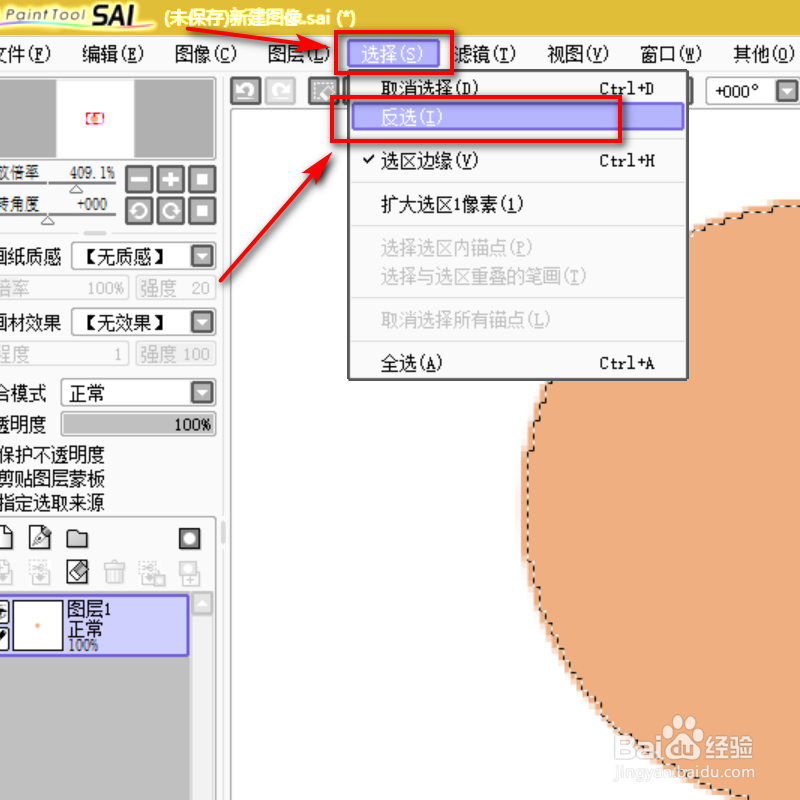Image resolution: width=800 pixels, height=800 pixels.
Task: Click the greyed 取消选择所有锚点(L) entry
Action: [x=517, y=320]
